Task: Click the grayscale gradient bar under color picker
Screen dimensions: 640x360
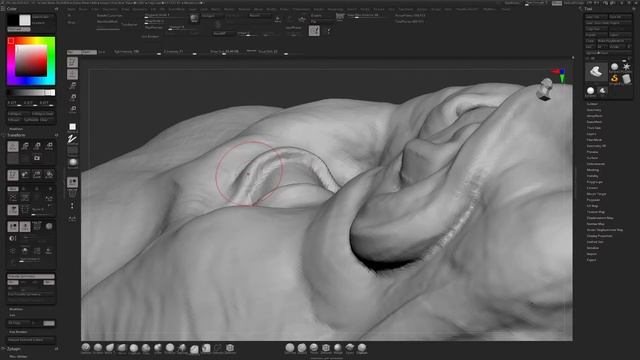Action: pos(31,93)
